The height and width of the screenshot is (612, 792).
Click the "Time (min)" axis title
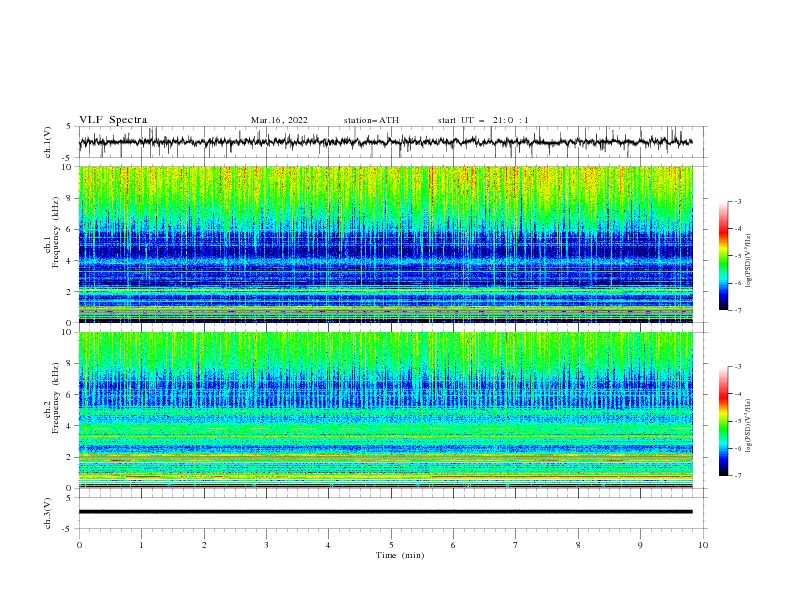pyautogui.click(x=400, y=555)
